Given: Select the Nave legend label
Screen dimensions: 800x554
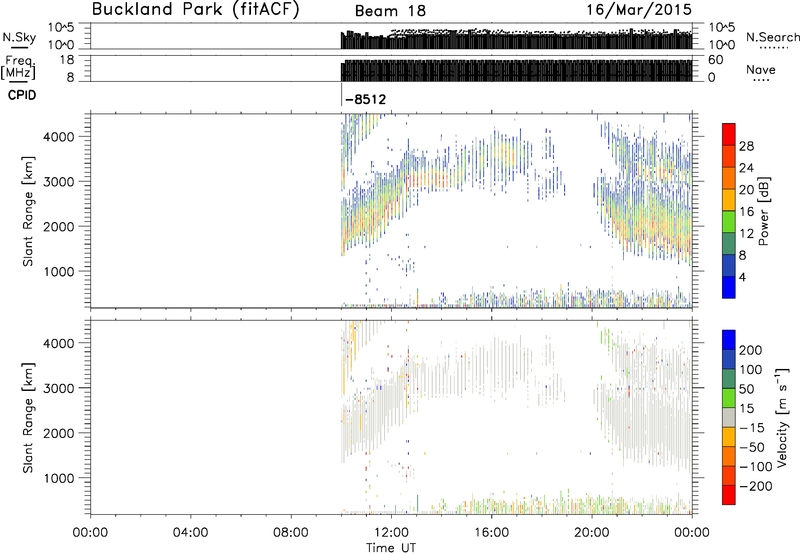Looking at the screenshot, I should 761,69.
